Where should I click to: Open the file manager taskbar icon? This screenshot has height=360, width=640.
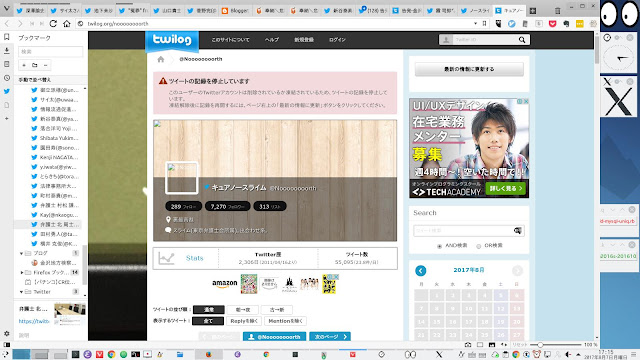point(180,354)
